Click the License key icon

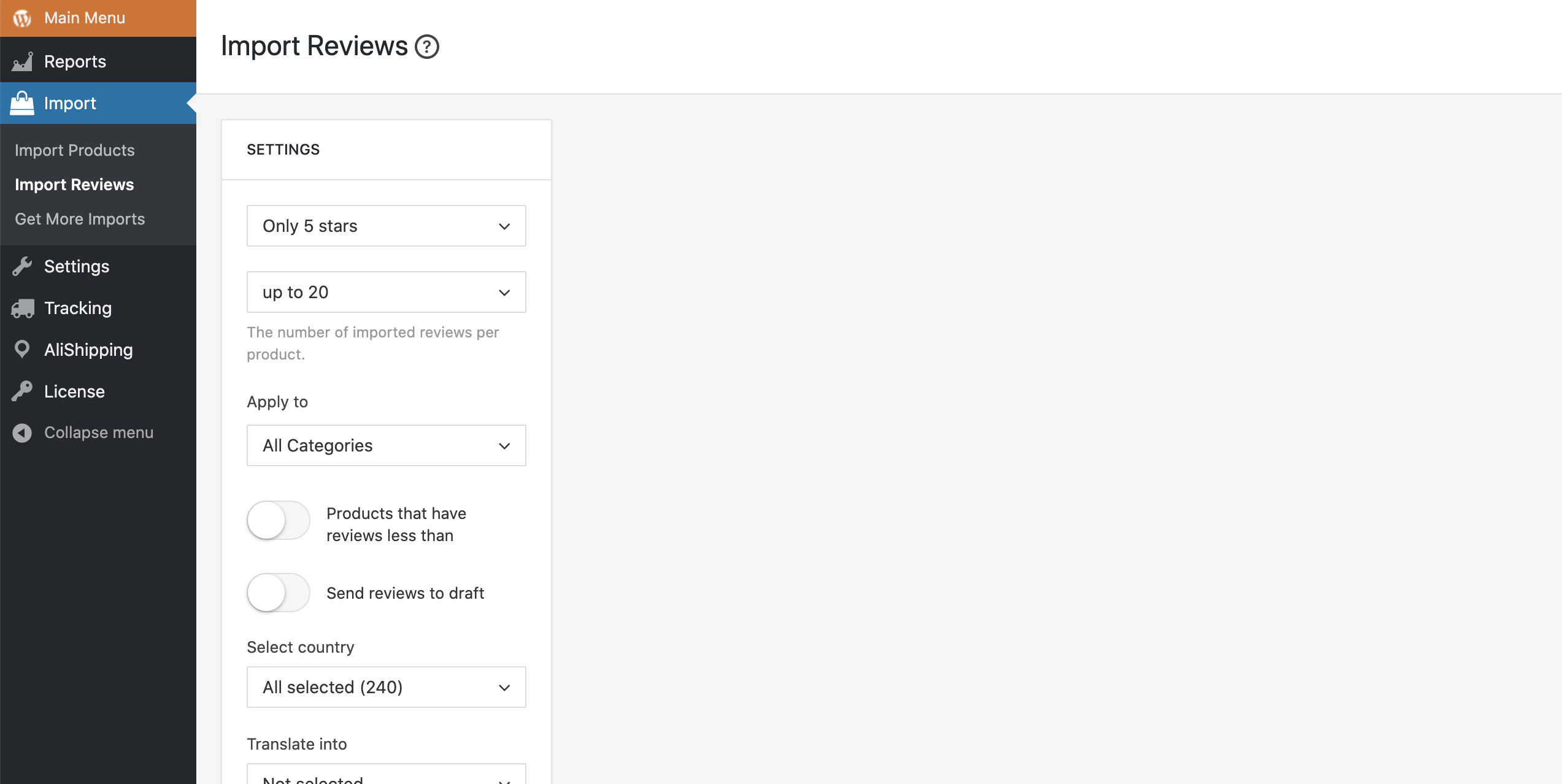[x=22, y=391]
